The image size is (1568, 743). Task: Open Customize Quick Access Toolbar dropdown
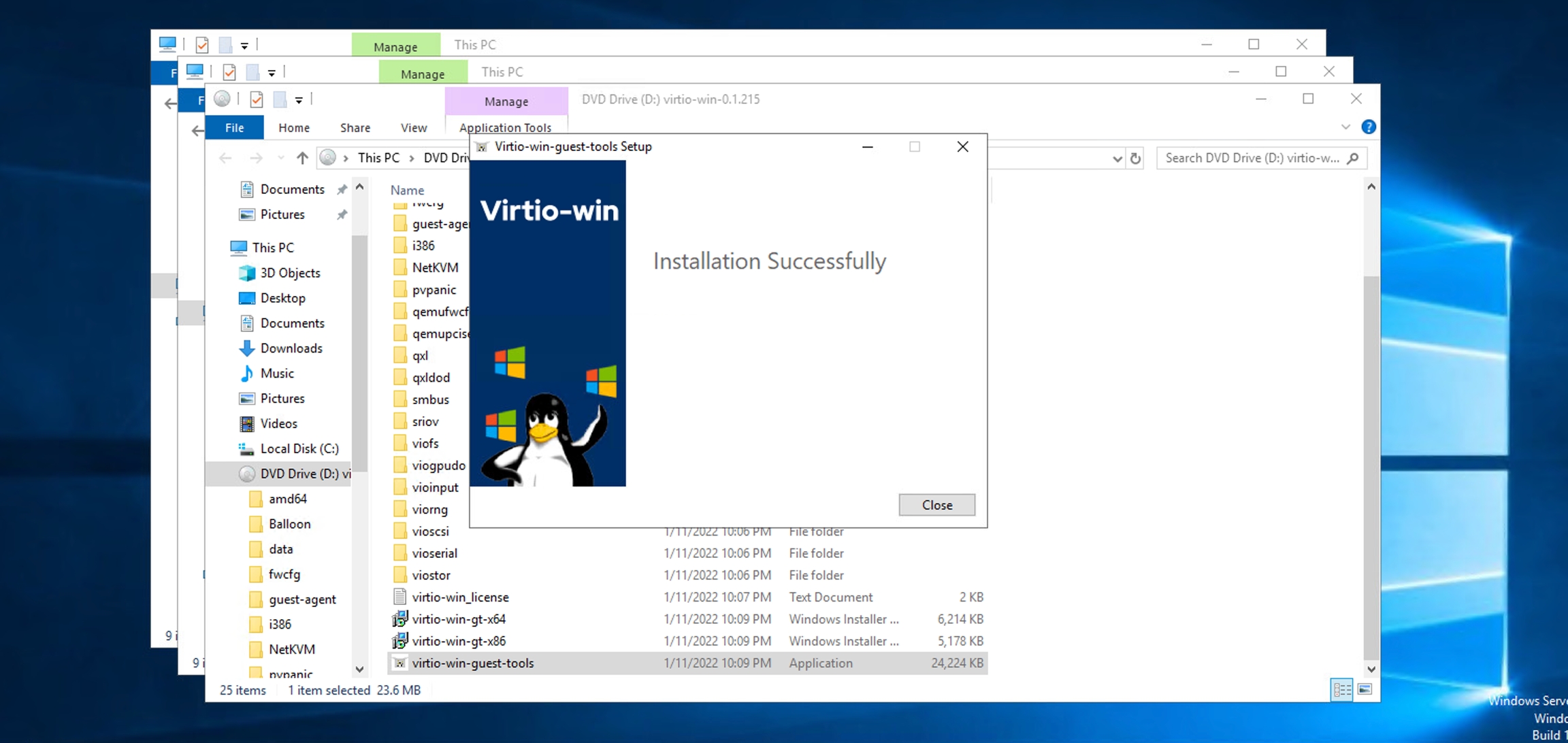[299, 101]
